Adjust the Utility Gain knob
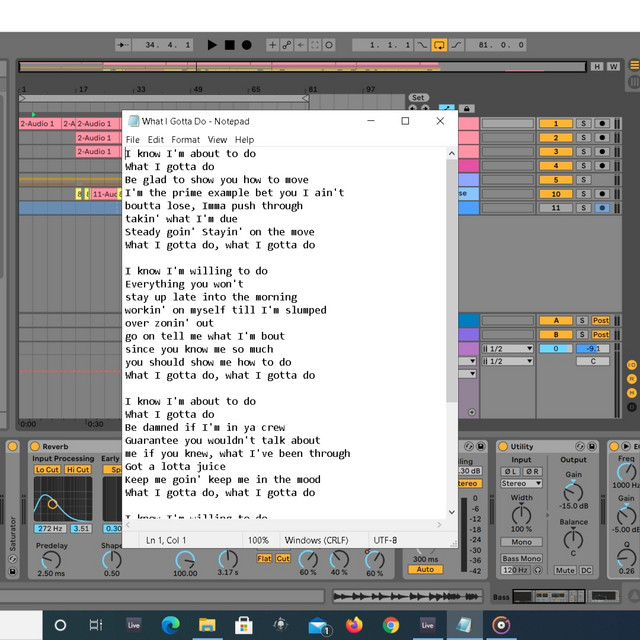 click(573, 492)
